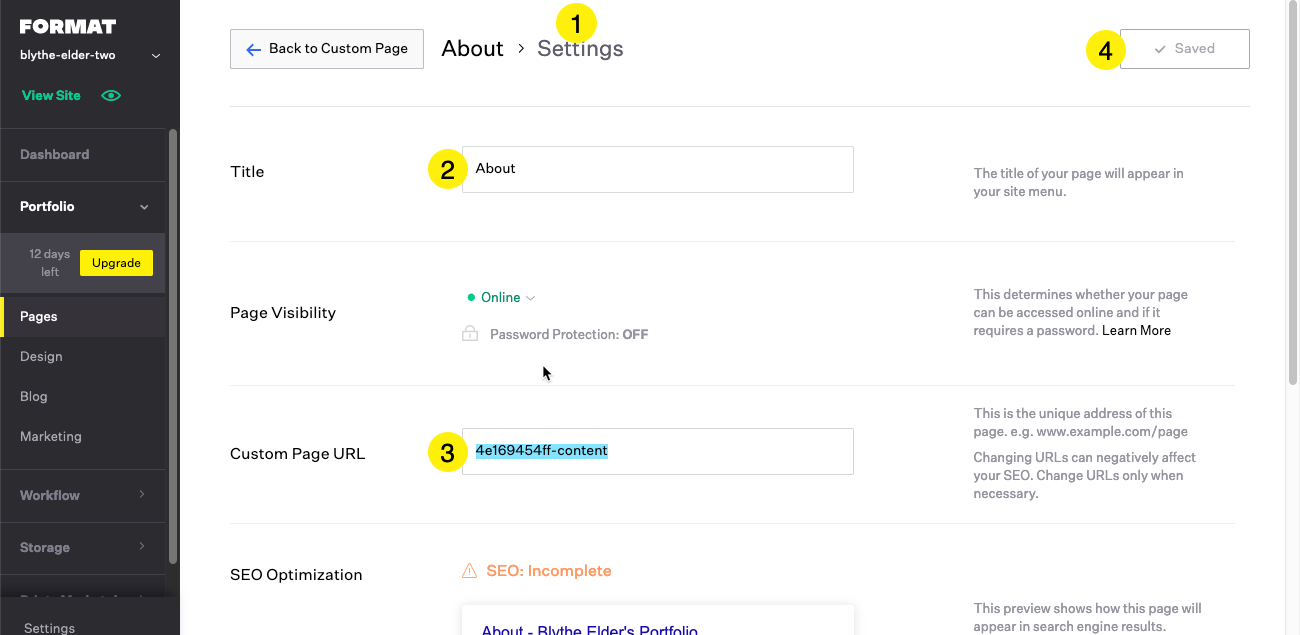The height and width of the screenshot is (635, 1300).
Task: Toggle Password Protection OFF setting
Action: click(x=568, y=335)
